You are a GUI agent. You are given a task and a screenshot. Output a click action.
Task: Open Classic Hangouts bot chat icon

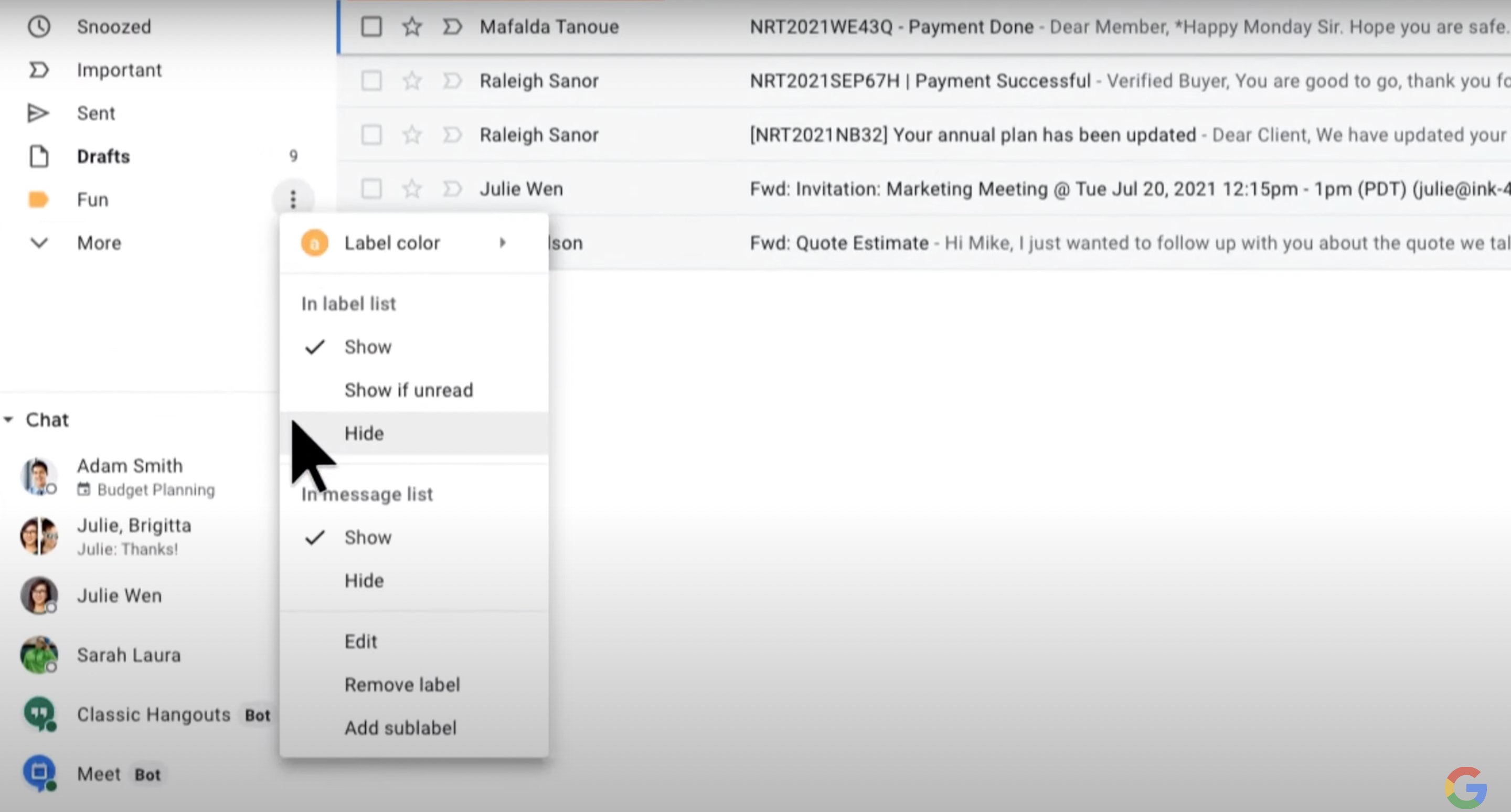(x=39, y=714)
